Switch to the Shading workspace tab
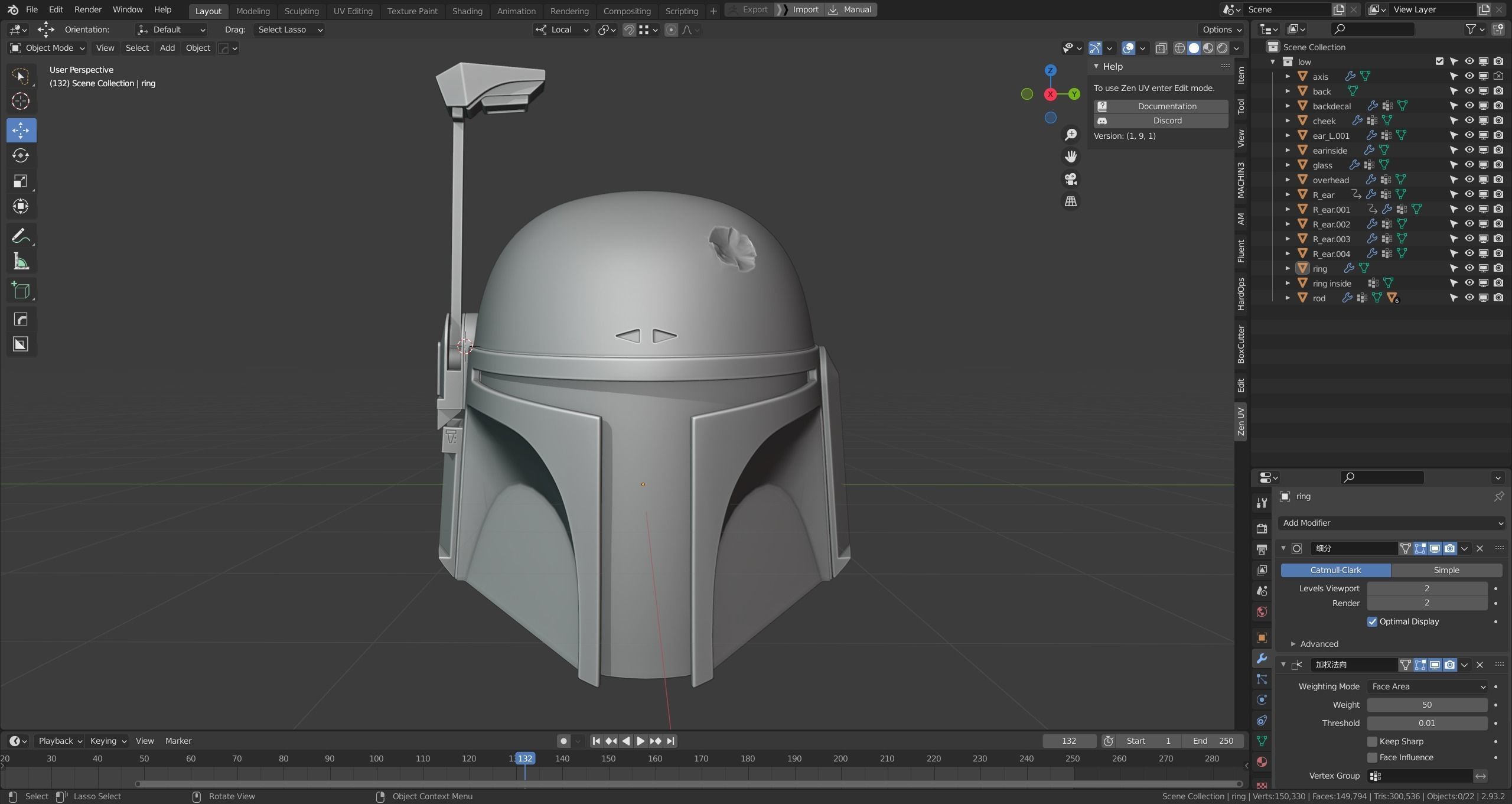 467,11
